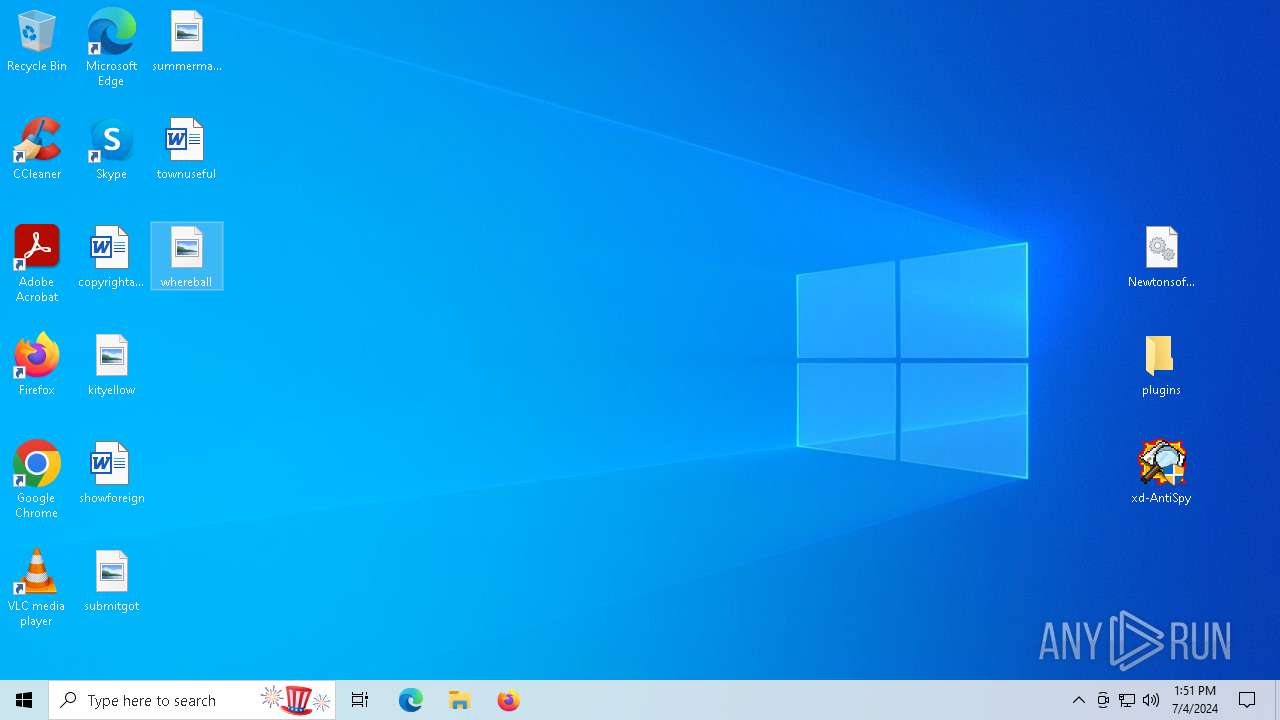The width and height of the screenshot is (1280, 720).
Task: Select the kityellow image file
Action: (x=111, y=366)
